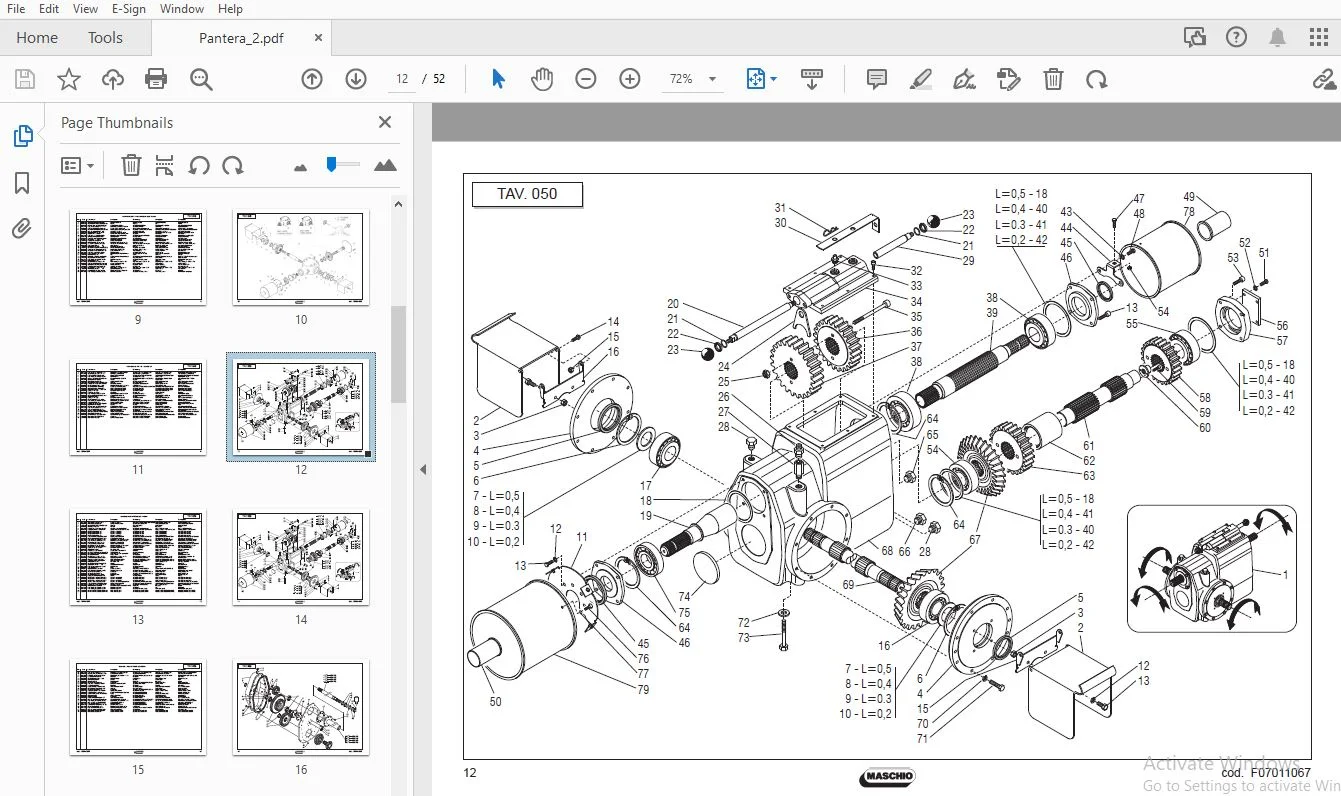This screenshot has width=1341, height=796.
Task: Upload the file with the cloud arrow icon
Action: pos(113,79)
